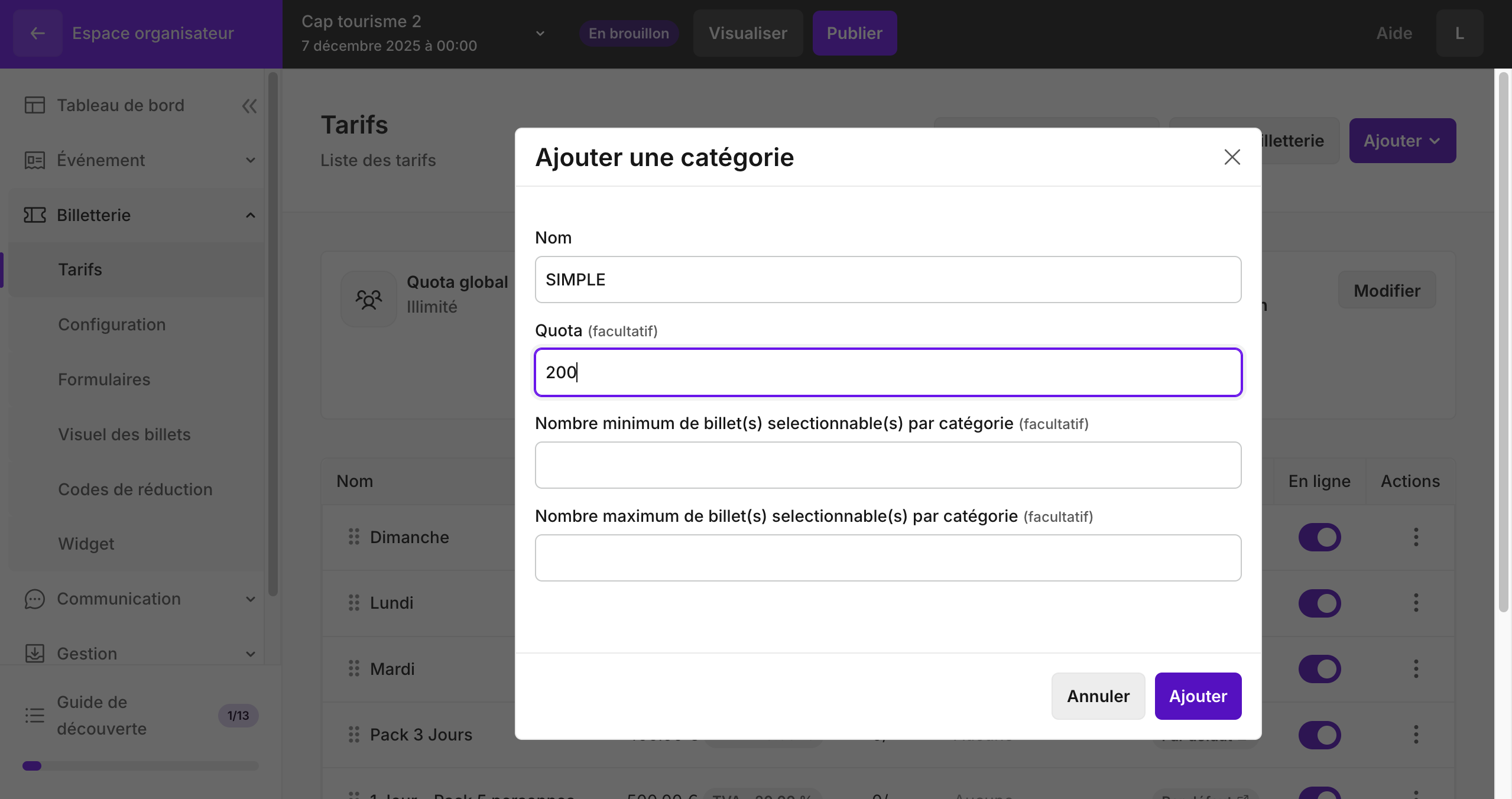Expand the Événement sidebar section

[x=251, y=160]
